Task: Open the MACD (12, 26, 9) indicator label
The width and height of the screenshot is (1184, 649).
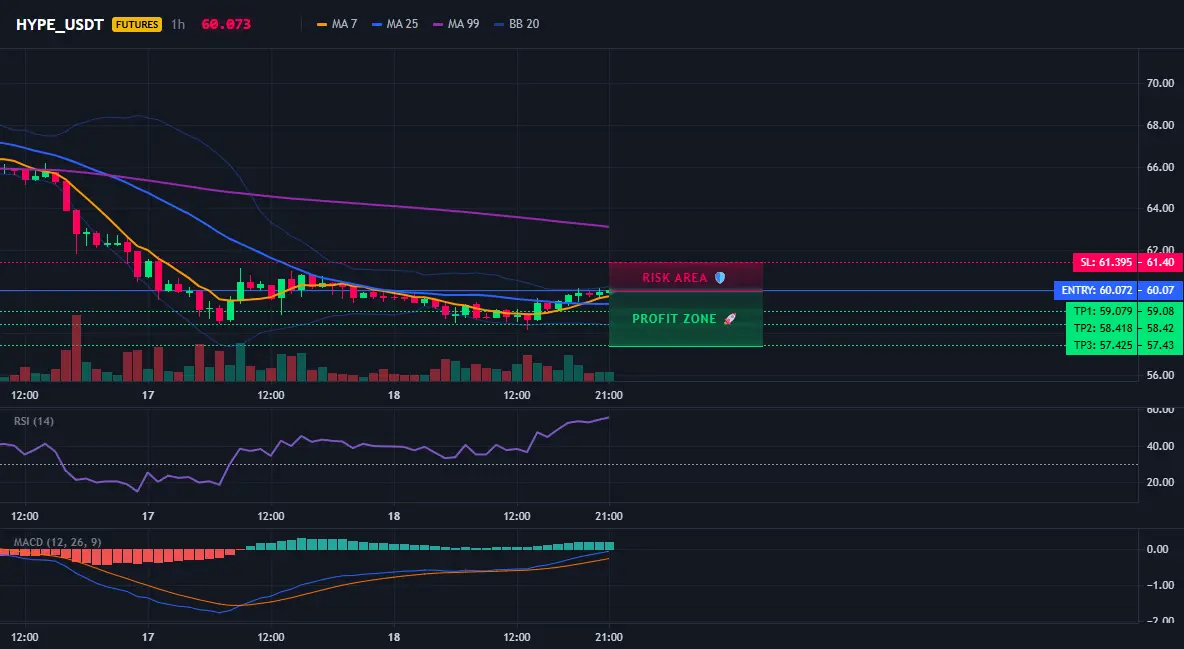Action: (57, 542)
